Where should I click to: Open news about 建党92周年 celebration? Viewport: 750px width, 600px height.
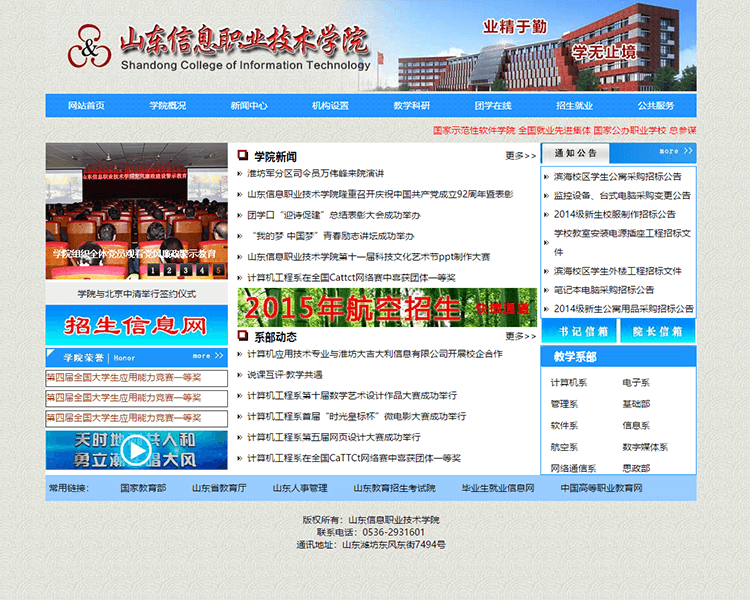coord(380,194)
